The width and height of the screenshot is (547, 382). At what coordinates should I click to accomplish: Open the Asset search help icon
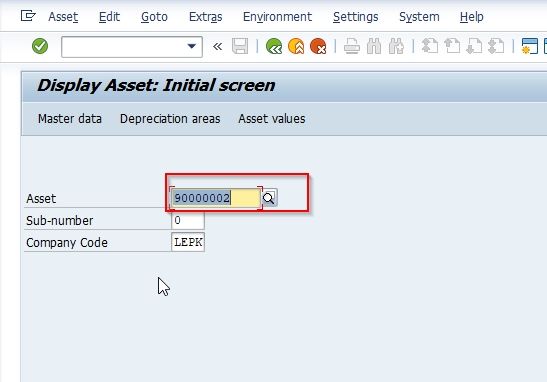269,198
